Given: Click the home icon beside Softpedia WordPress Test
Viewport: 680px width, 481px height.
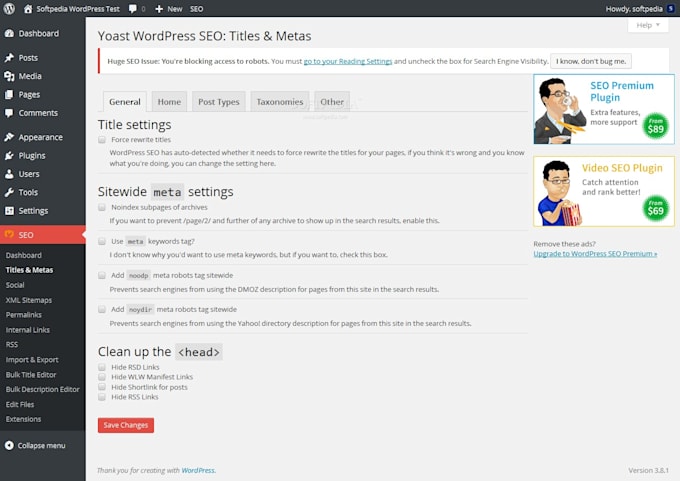Looking at the screenshot, I should click(x=28, y=9).
